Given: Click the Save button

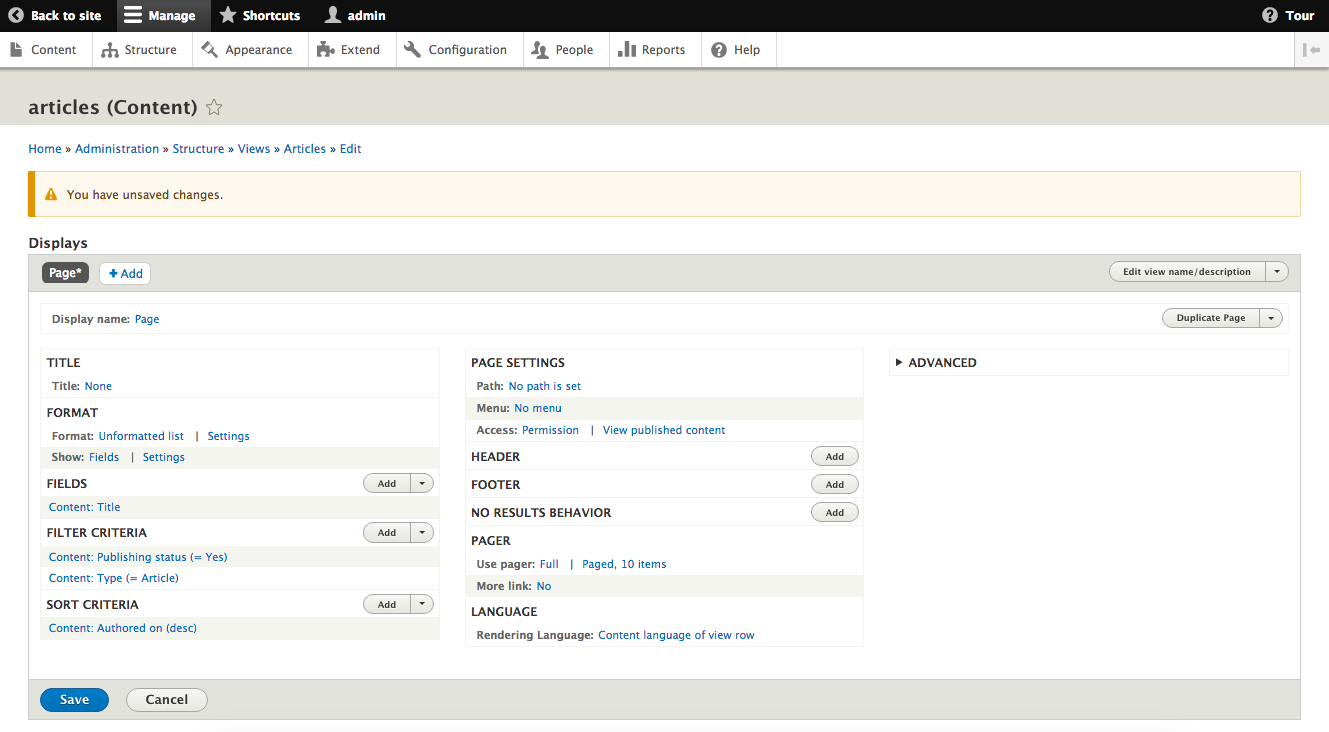Looking at the screenshot, I should point(74,700).
